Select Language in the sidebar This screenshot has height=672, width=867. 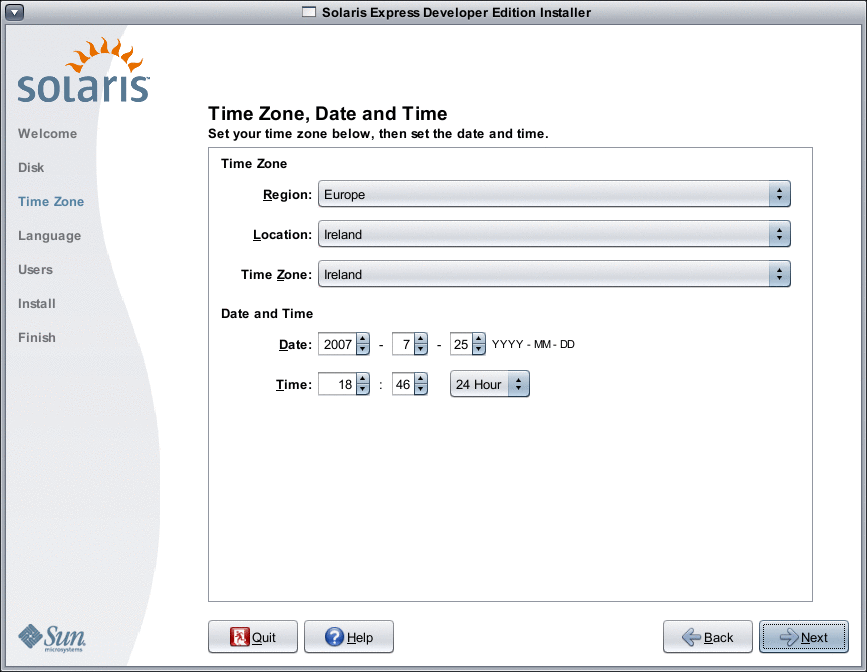(49, 235)
